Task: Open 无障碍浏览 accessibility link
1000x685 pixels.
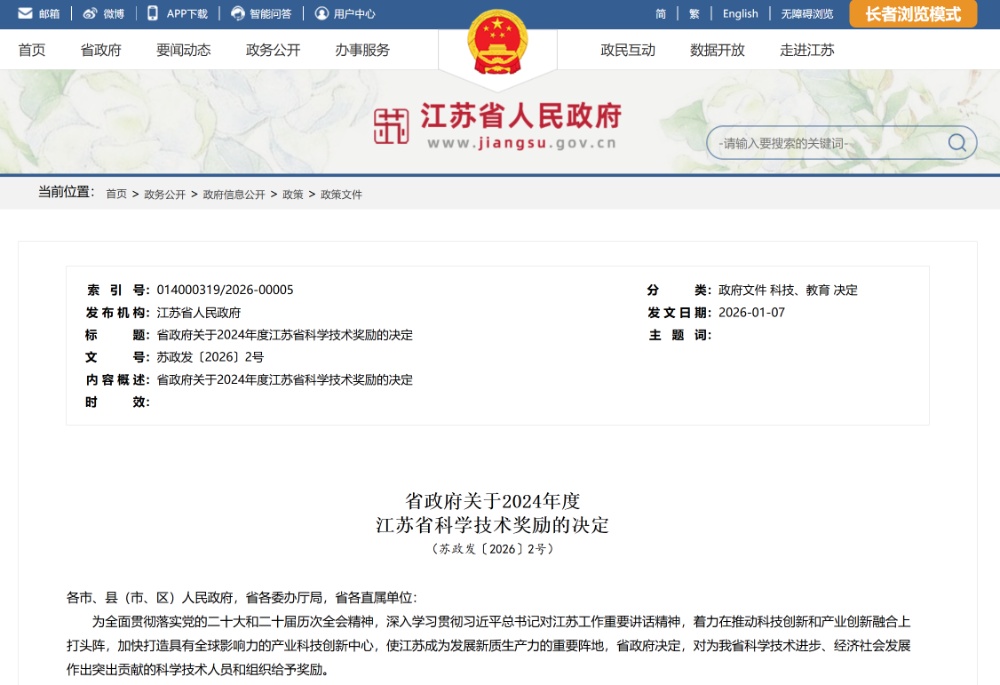Action: 806,14
